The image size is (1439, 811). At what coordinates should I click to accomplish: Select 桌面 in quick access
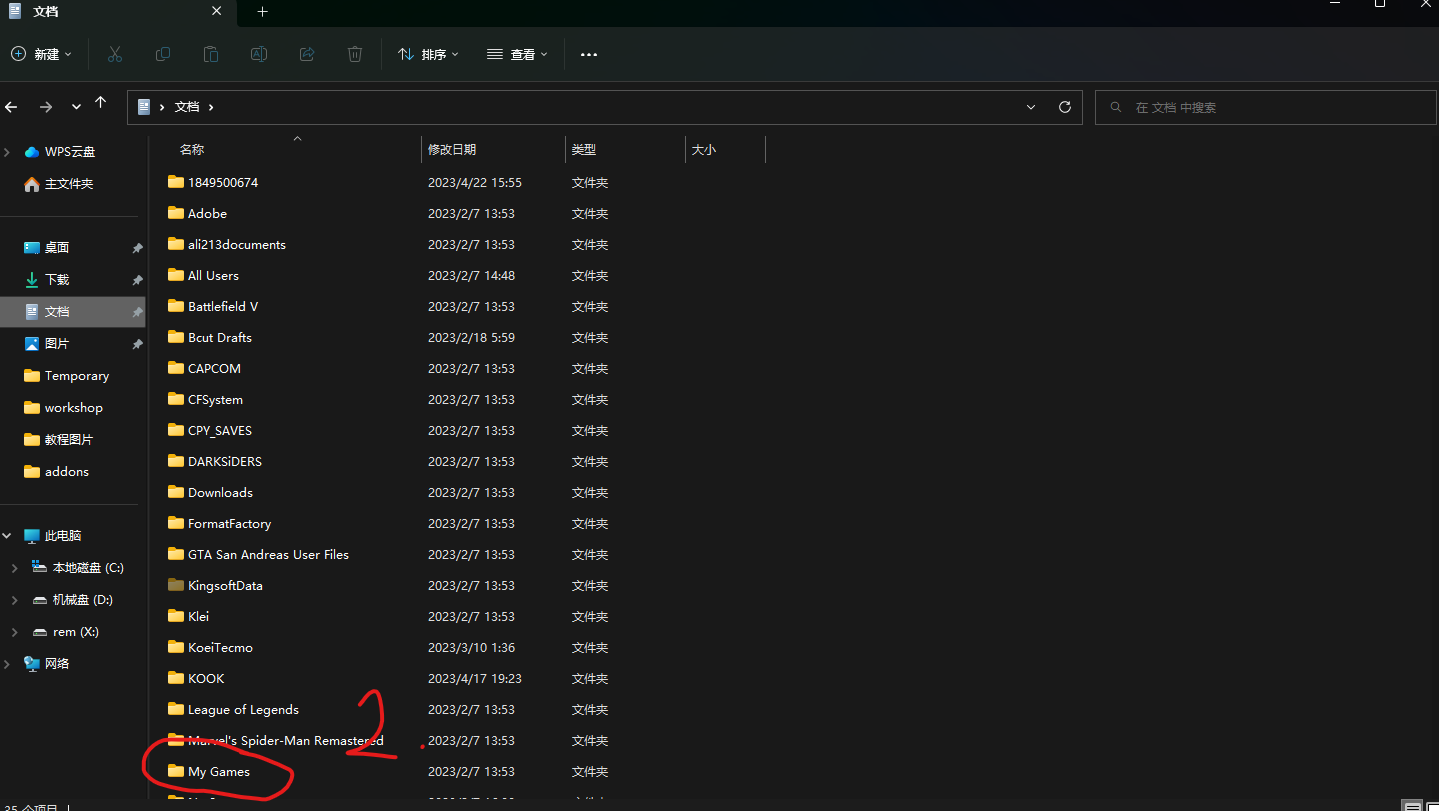click(x=46, y=248)
